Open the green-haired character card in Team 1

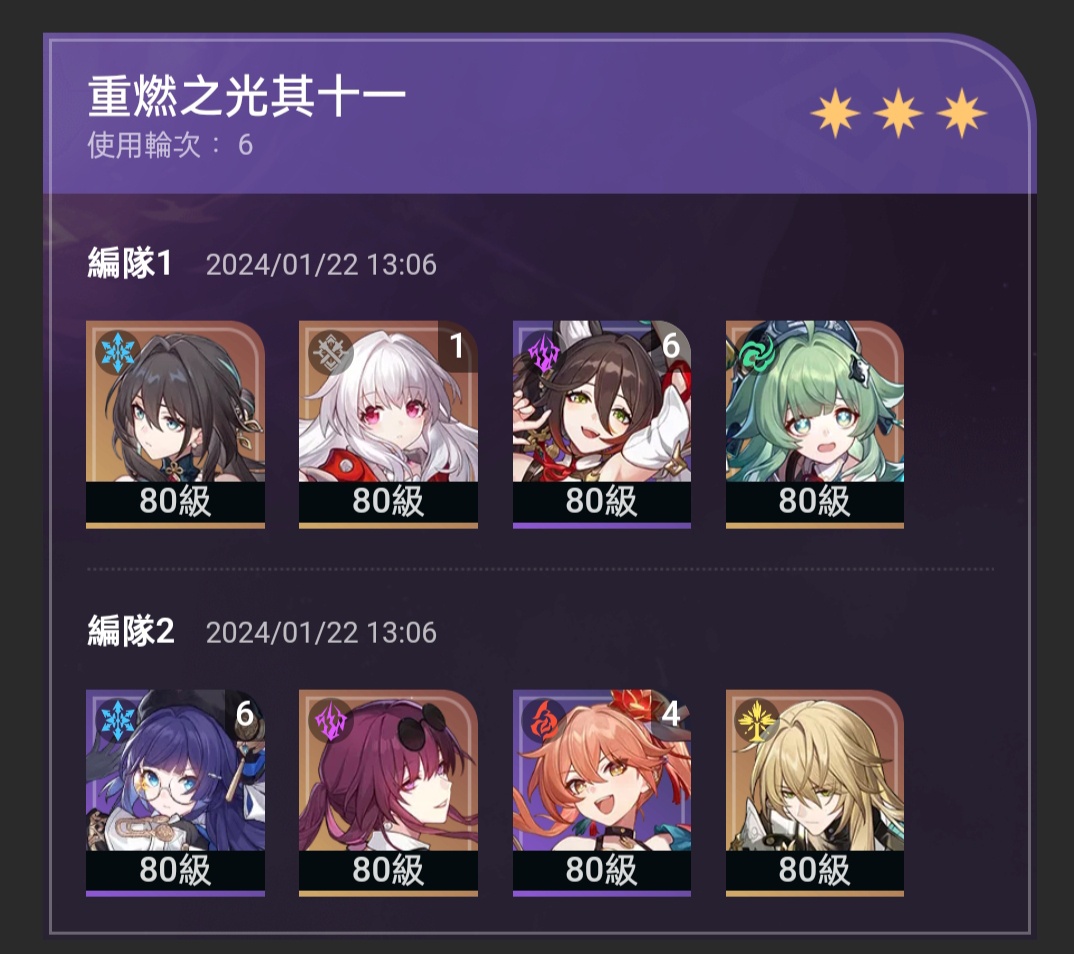tap(814, 424)
